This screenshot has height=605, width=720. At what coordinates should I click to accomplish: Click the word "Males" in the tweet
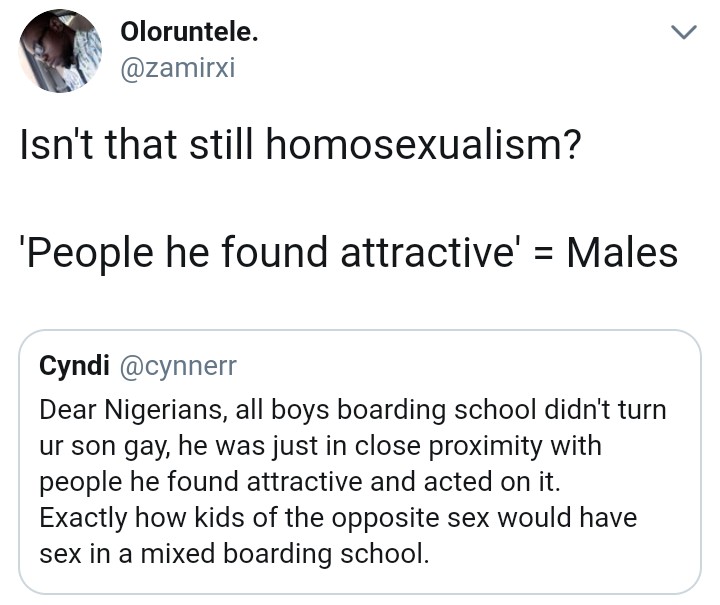pyautogui.click(x=622, y=253)
